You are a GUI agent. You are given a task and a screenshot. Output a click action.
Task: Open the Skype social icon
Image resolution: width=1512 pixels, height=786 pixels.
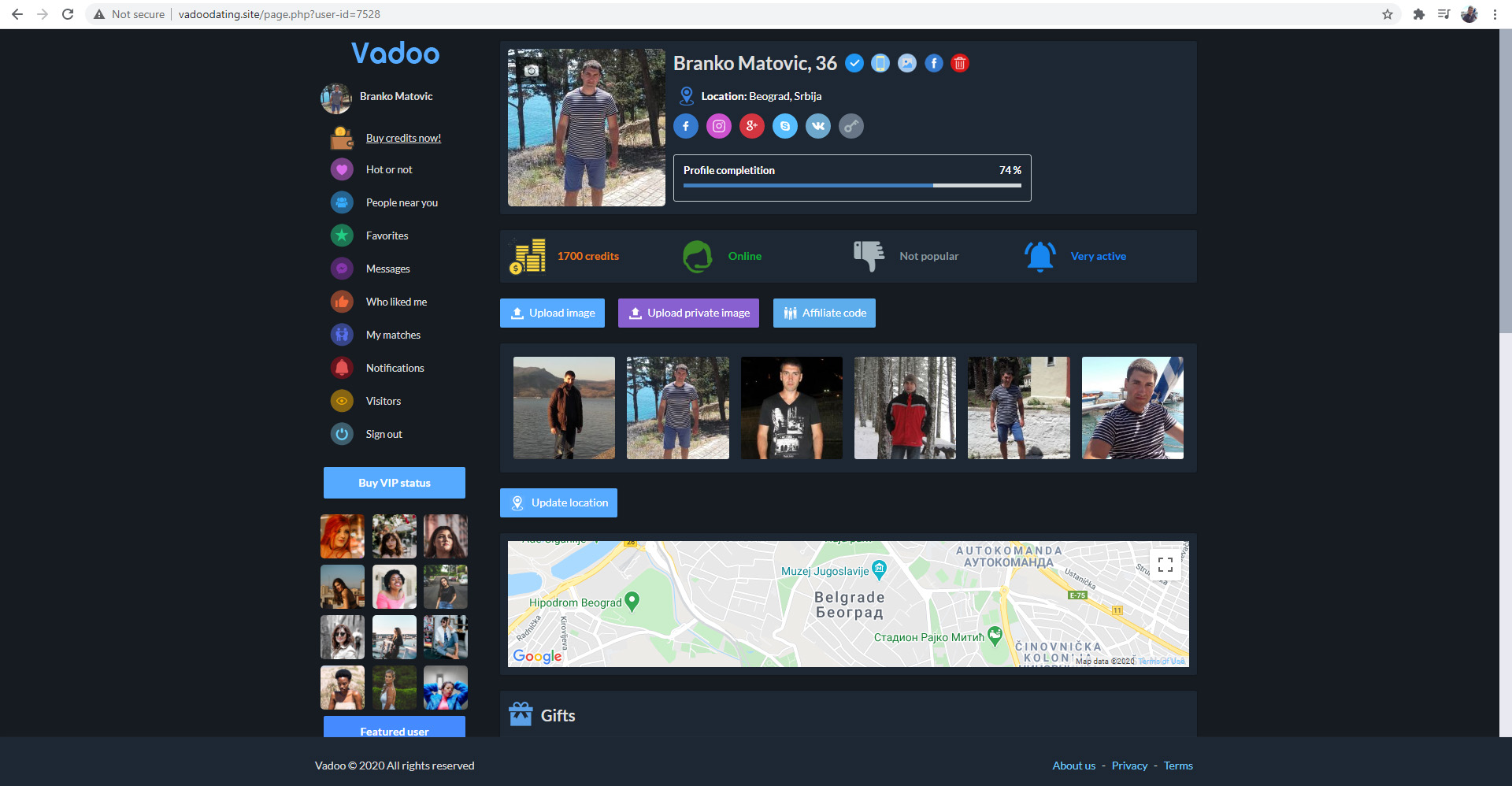point(785,126)
